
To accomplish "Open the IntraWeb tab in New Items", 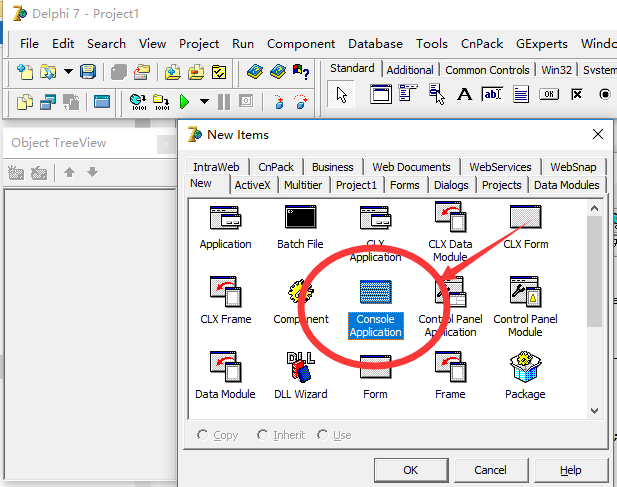I will (x=216, y=167).
